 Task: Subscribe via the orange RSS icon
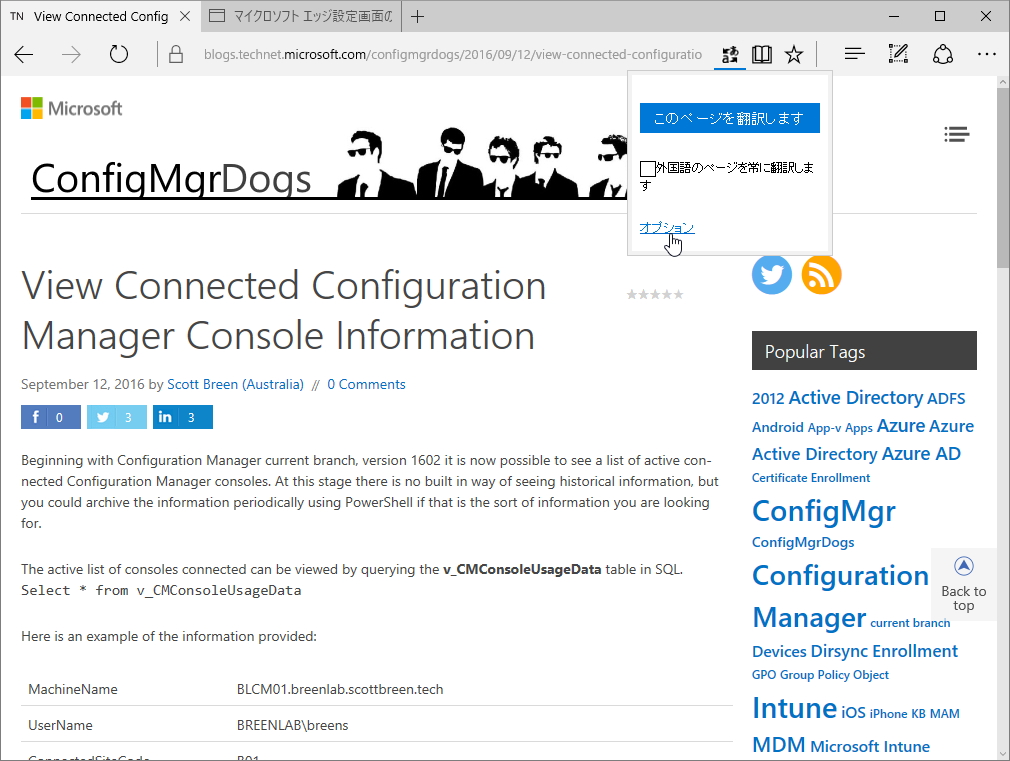(821, 274)
